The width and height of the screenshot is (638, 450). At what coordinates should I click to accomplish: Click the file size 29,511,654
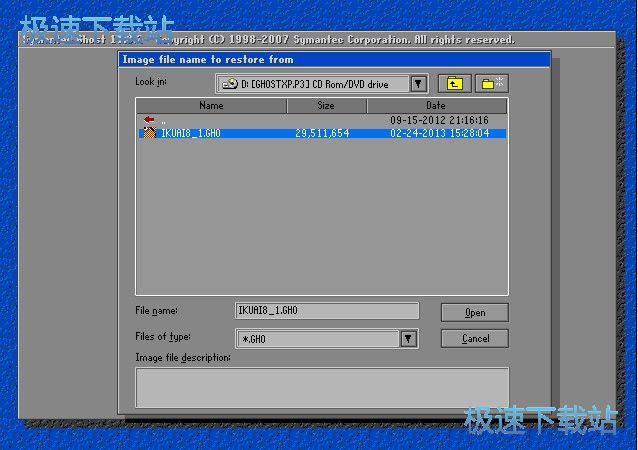pyautogui.click(x=322, y=133)
